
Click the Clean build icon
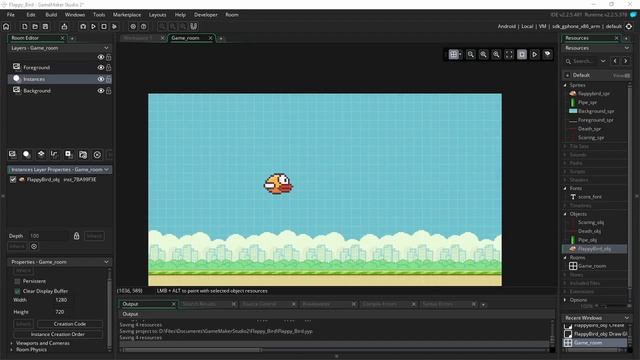(x=114, y=27)
